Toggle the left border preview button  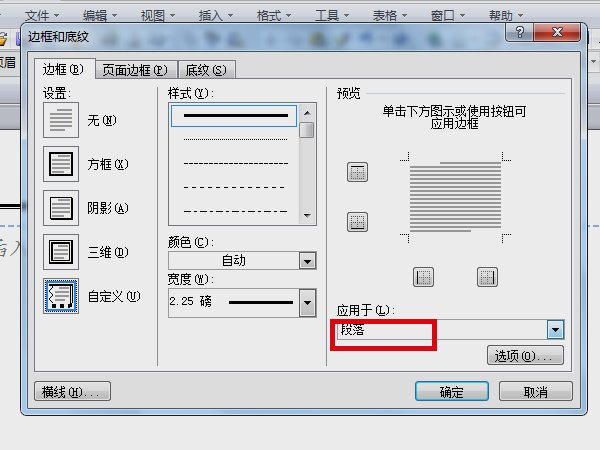[x=423, y=277]
